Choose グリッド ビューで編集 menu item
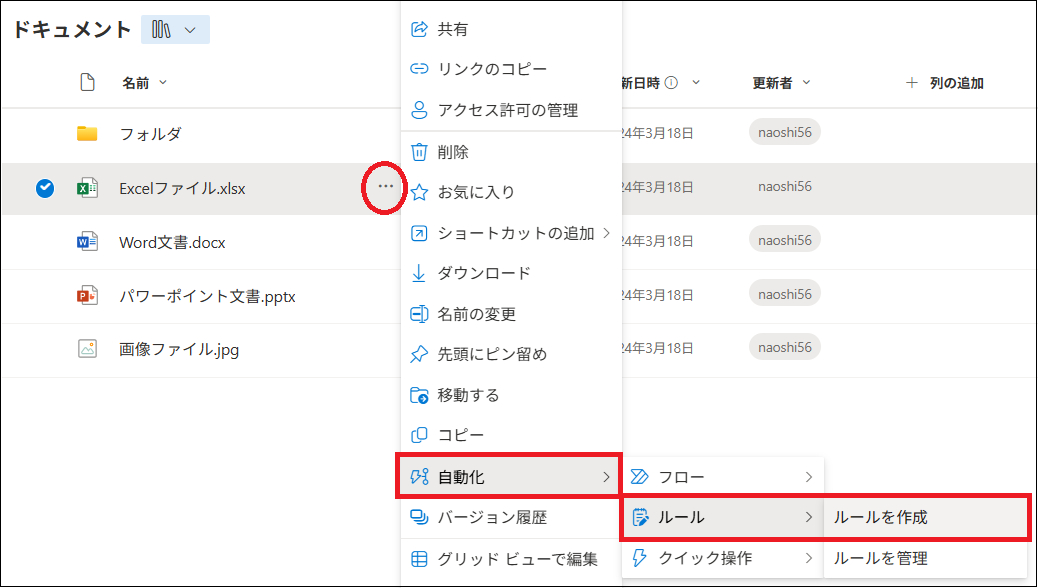This screenshot has width=1038, height=588. point(511,559)
